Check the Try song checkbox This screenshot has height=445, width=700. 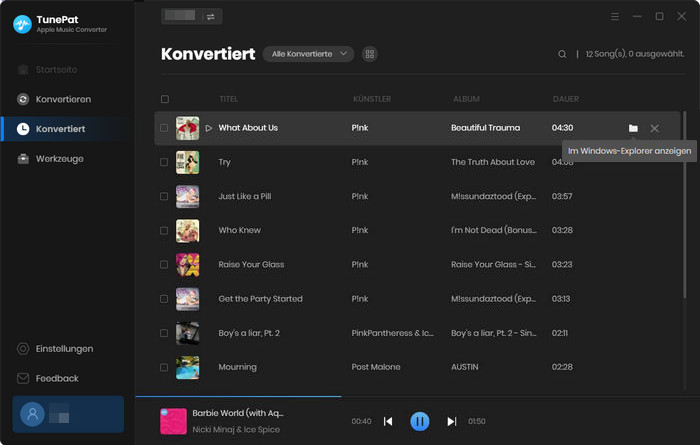164,162
